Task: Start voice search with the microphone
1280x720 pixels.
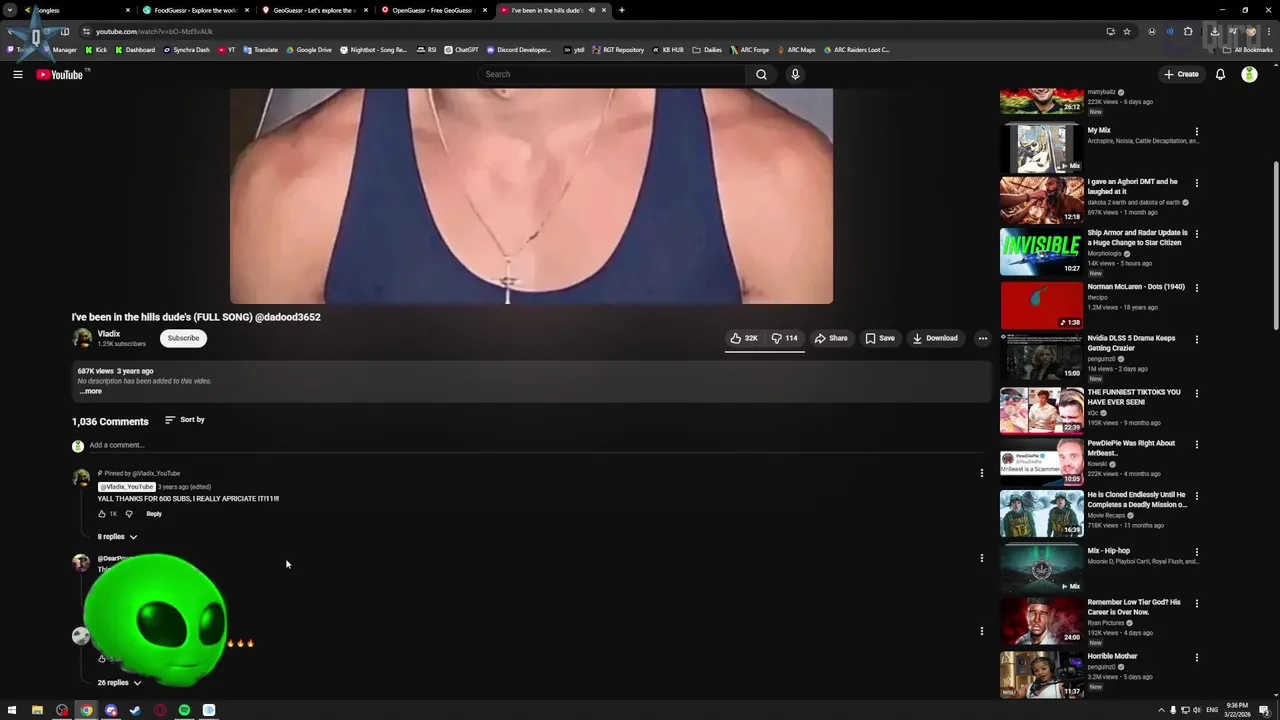Action: [x=795, y=74]
